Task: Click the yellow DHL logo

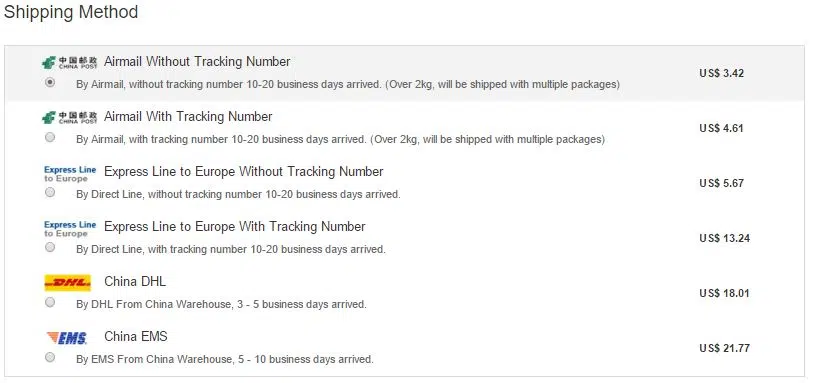Action: point(67,283)
